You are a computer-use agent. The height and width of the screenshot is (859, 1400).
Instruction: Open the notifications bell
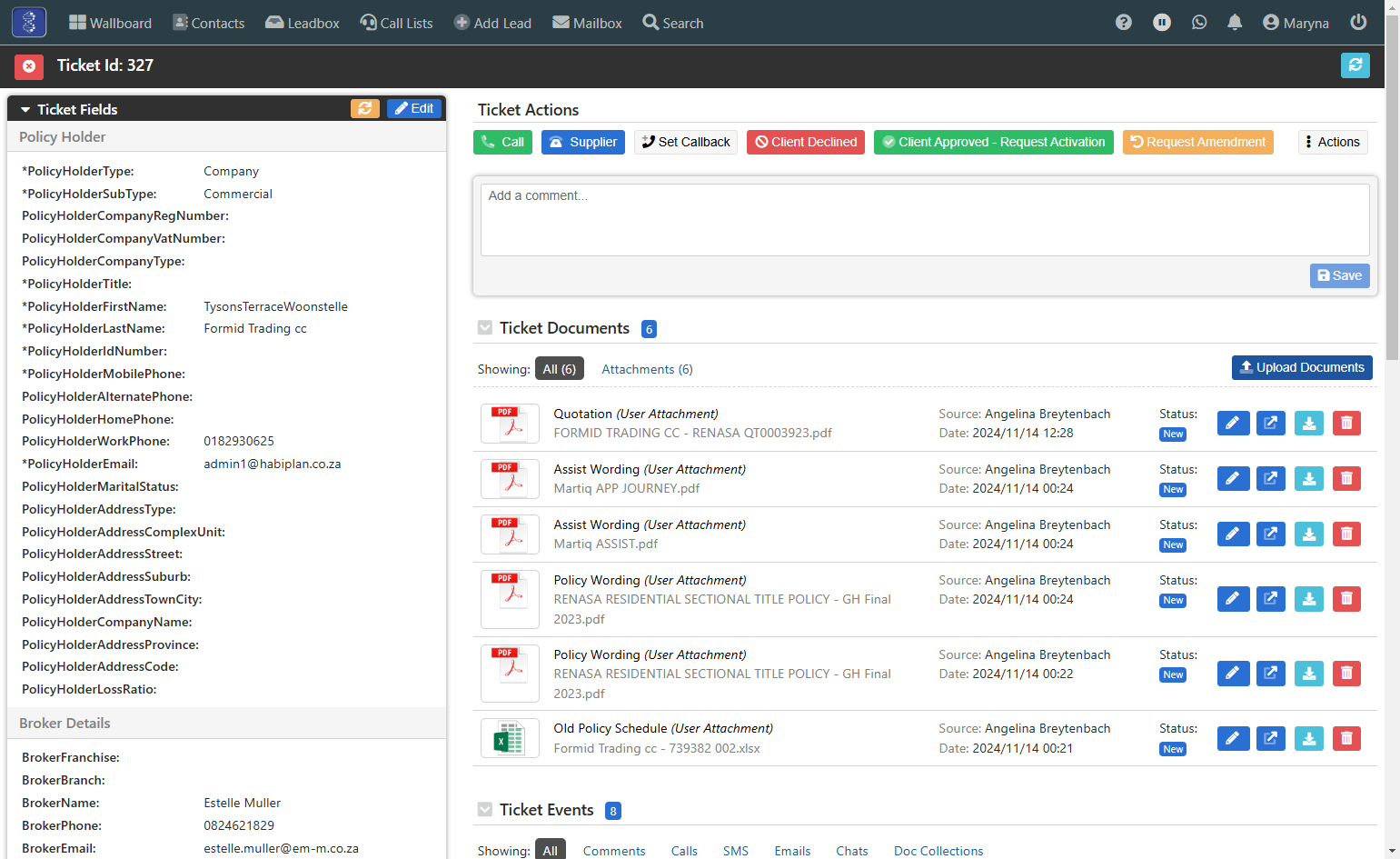point(1235,23)
